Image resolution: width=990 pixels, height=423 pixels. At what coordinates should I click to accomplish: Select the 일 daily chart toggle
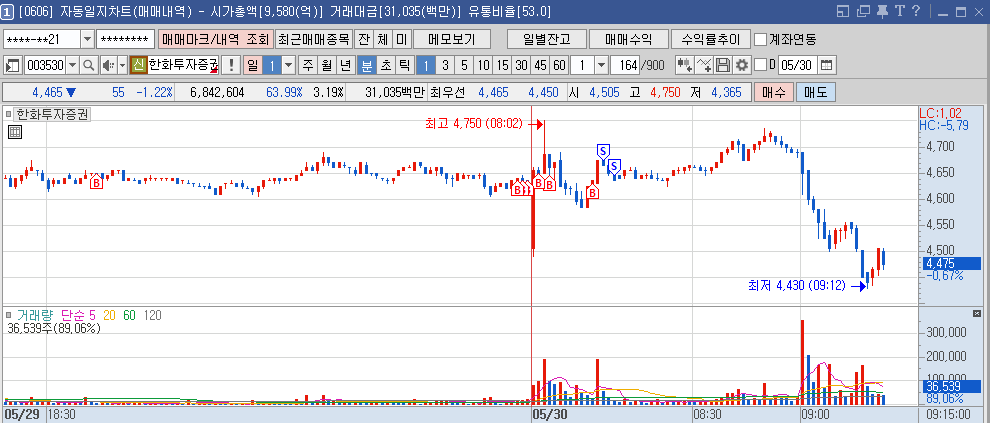[253, 65]
